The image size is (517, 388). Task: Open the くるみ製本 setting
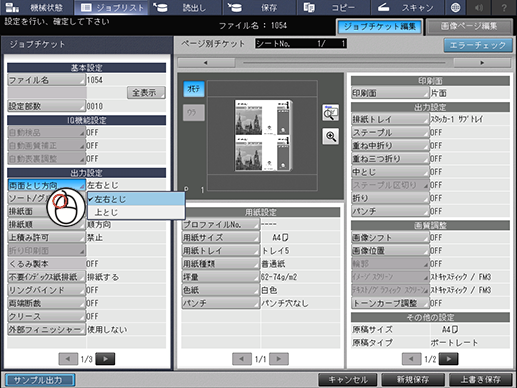[46, 264]
